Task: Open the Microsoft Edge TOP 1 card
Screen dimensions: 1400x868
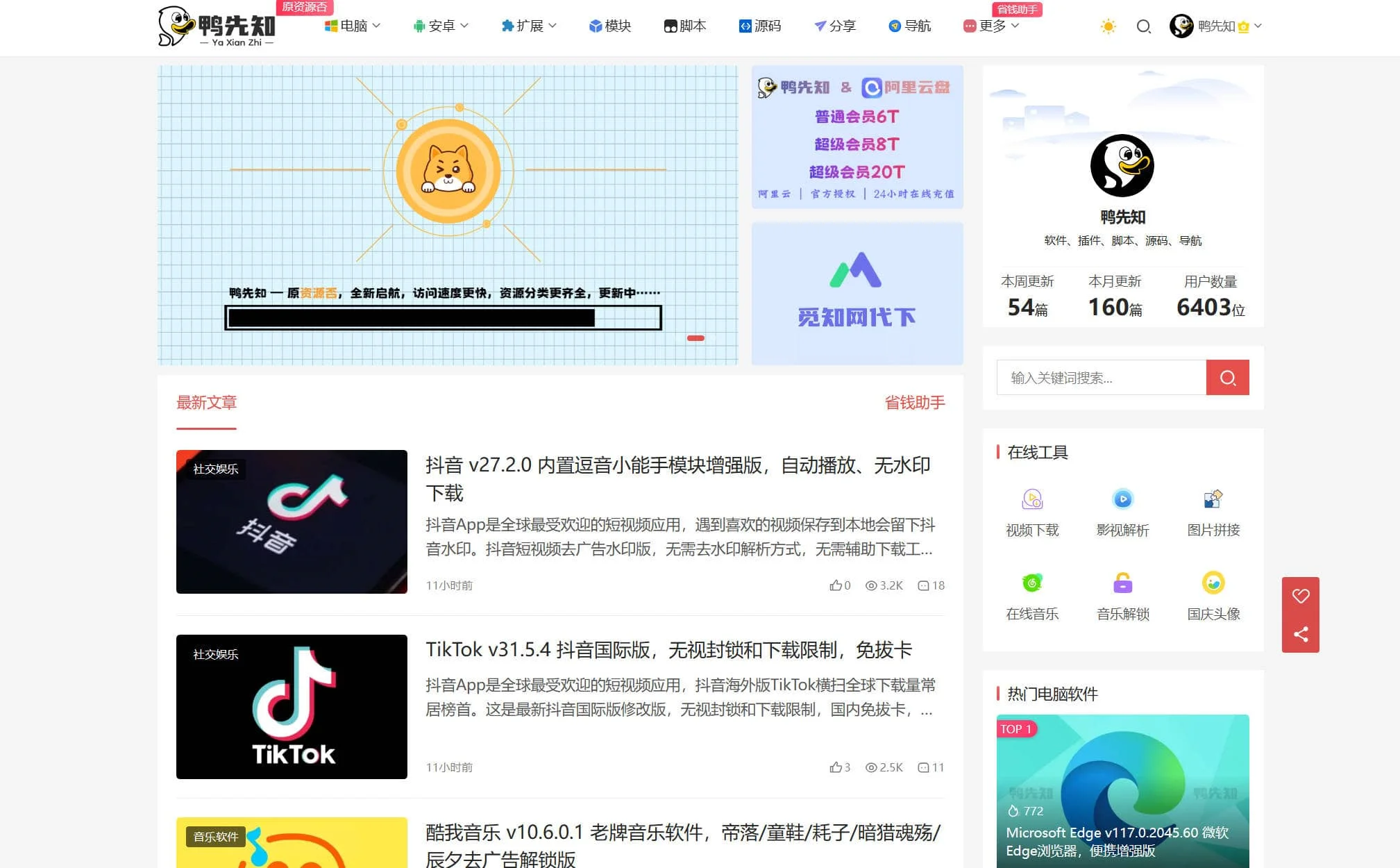Action: (1123, 791)
